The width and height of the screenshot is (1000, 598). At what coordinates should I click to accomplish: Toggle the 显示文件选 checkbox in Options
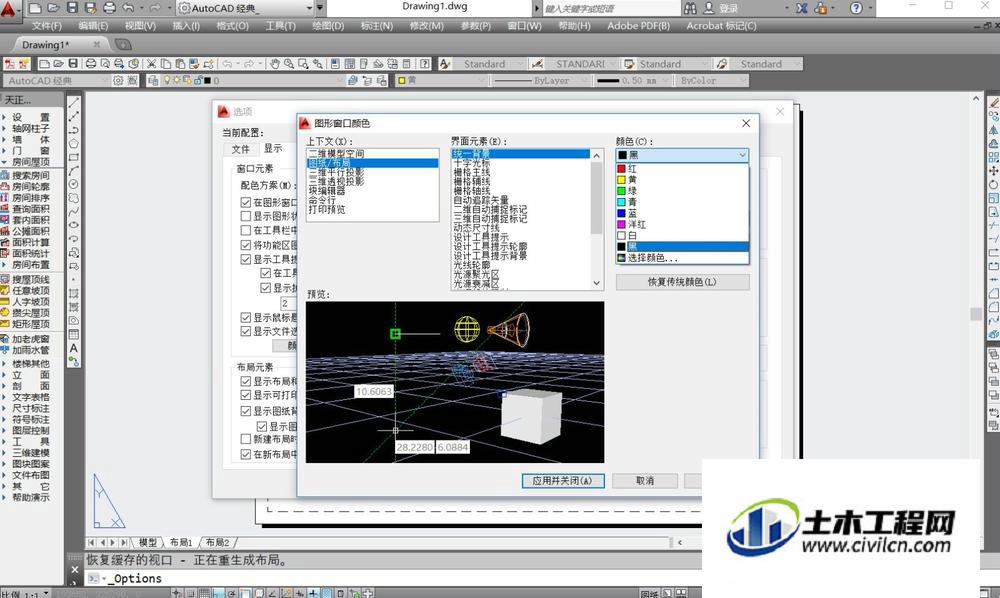(246, 331)
